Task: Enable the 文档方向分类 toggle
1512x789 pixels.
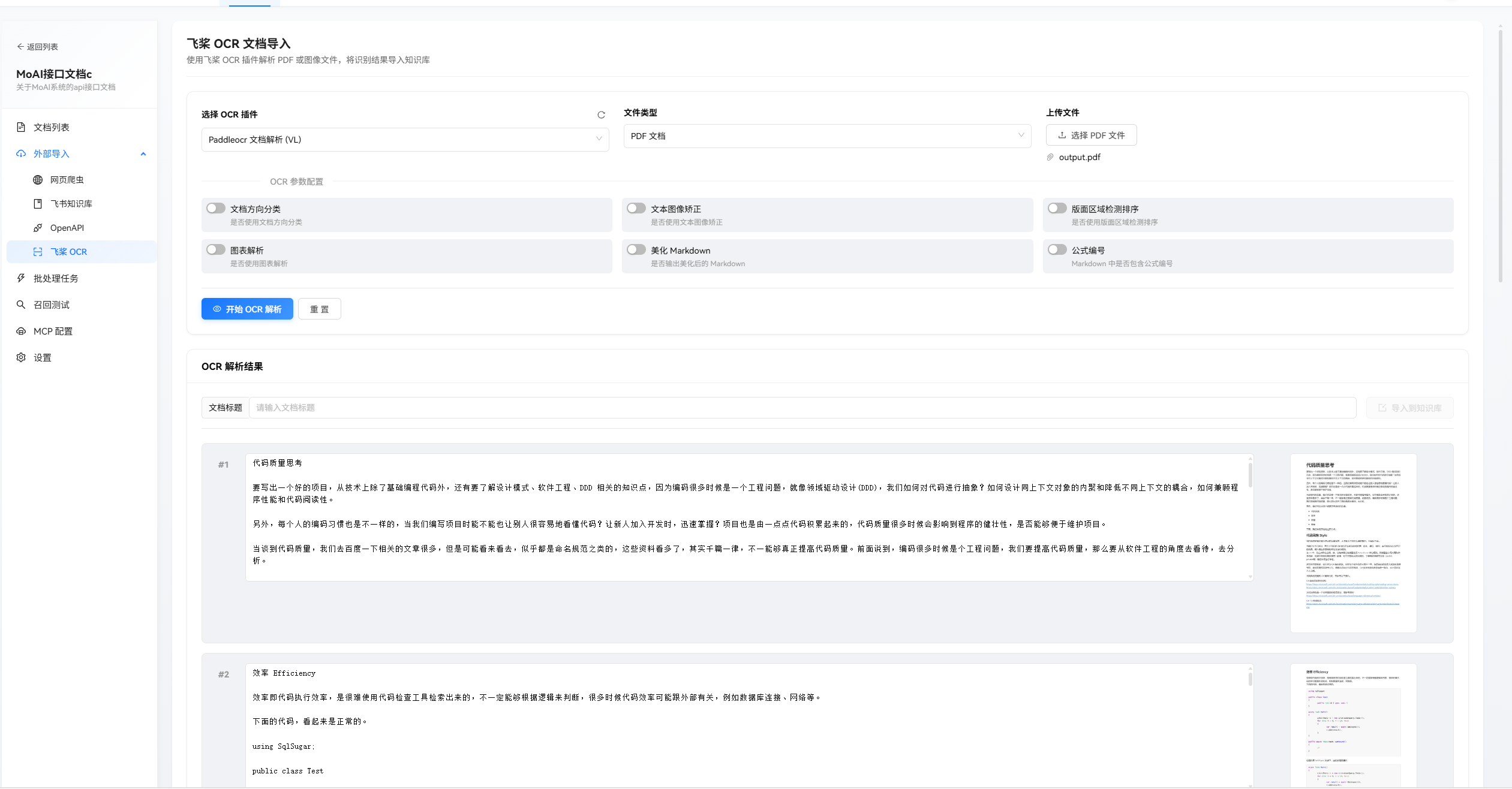Action: (215, 209)
